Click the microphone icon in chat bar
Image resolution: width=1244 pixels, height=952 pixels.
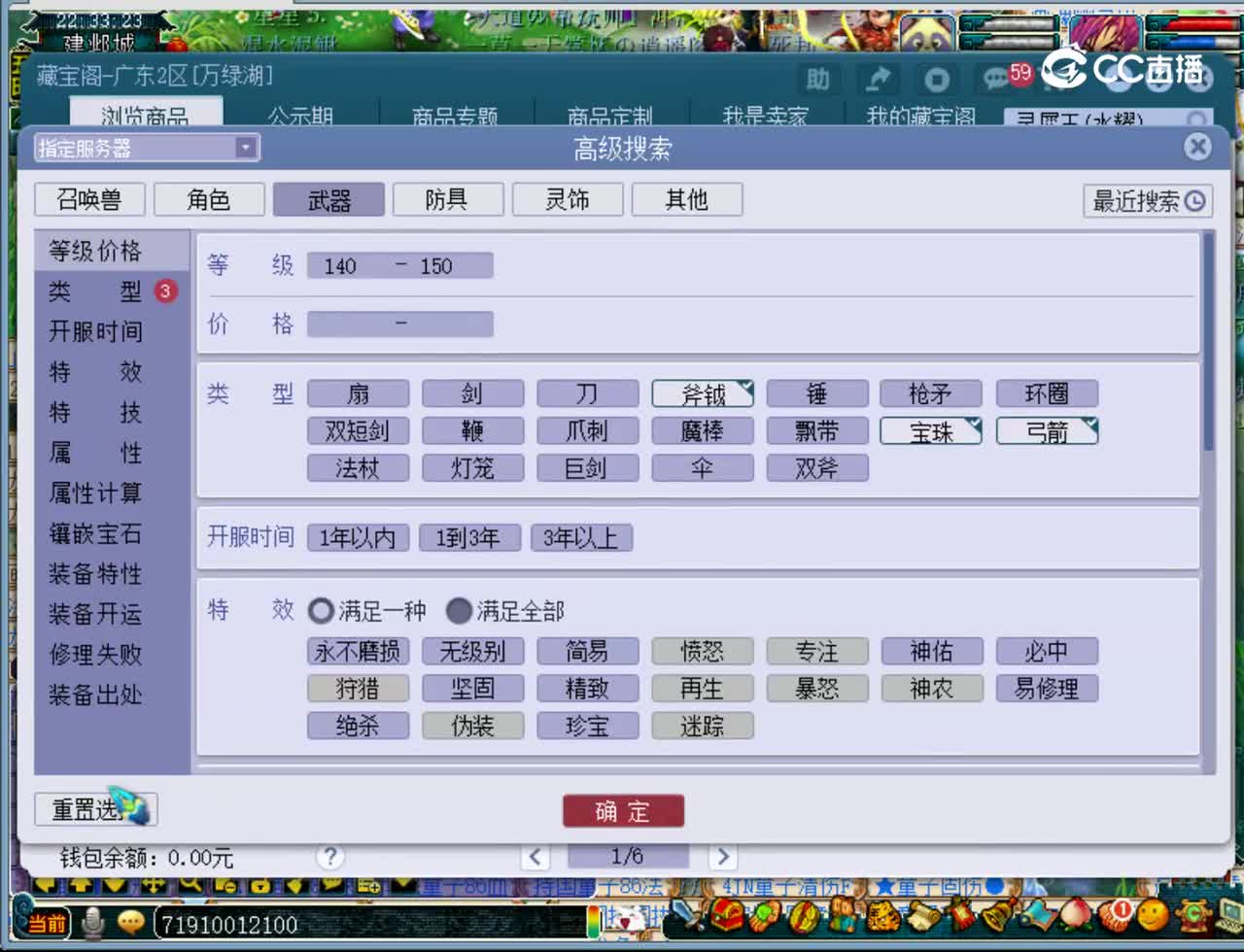(92, 922)
